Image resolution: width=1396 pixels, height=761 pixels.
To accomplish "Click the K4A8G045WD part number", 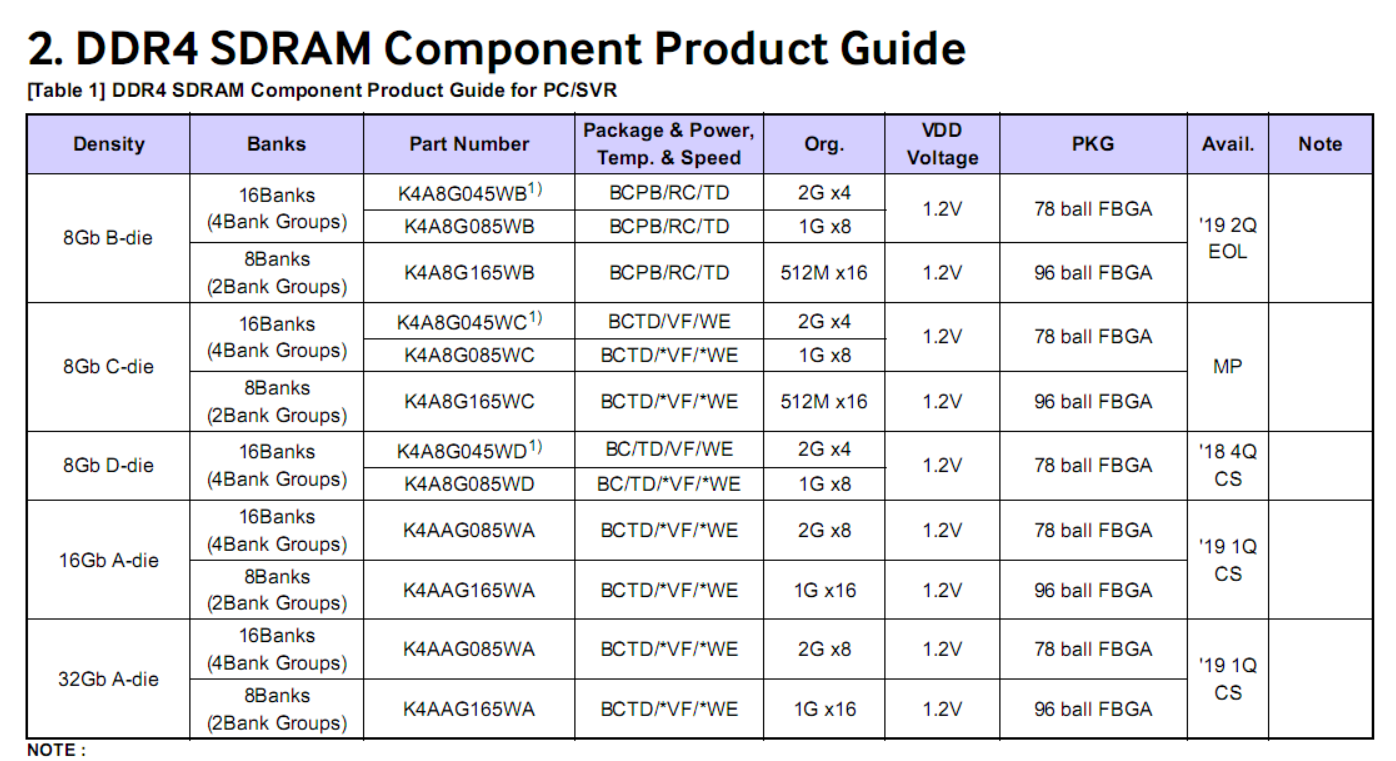I will click(x=469, y=450).
